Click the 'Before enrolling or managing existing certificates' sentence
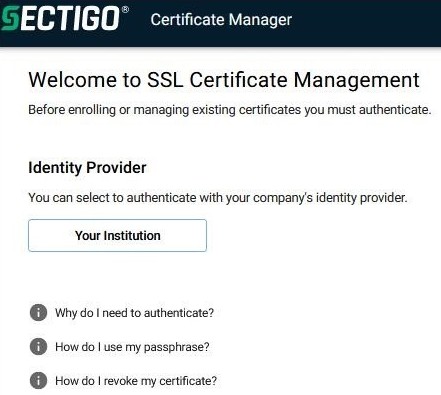 (x=230, y=110)
